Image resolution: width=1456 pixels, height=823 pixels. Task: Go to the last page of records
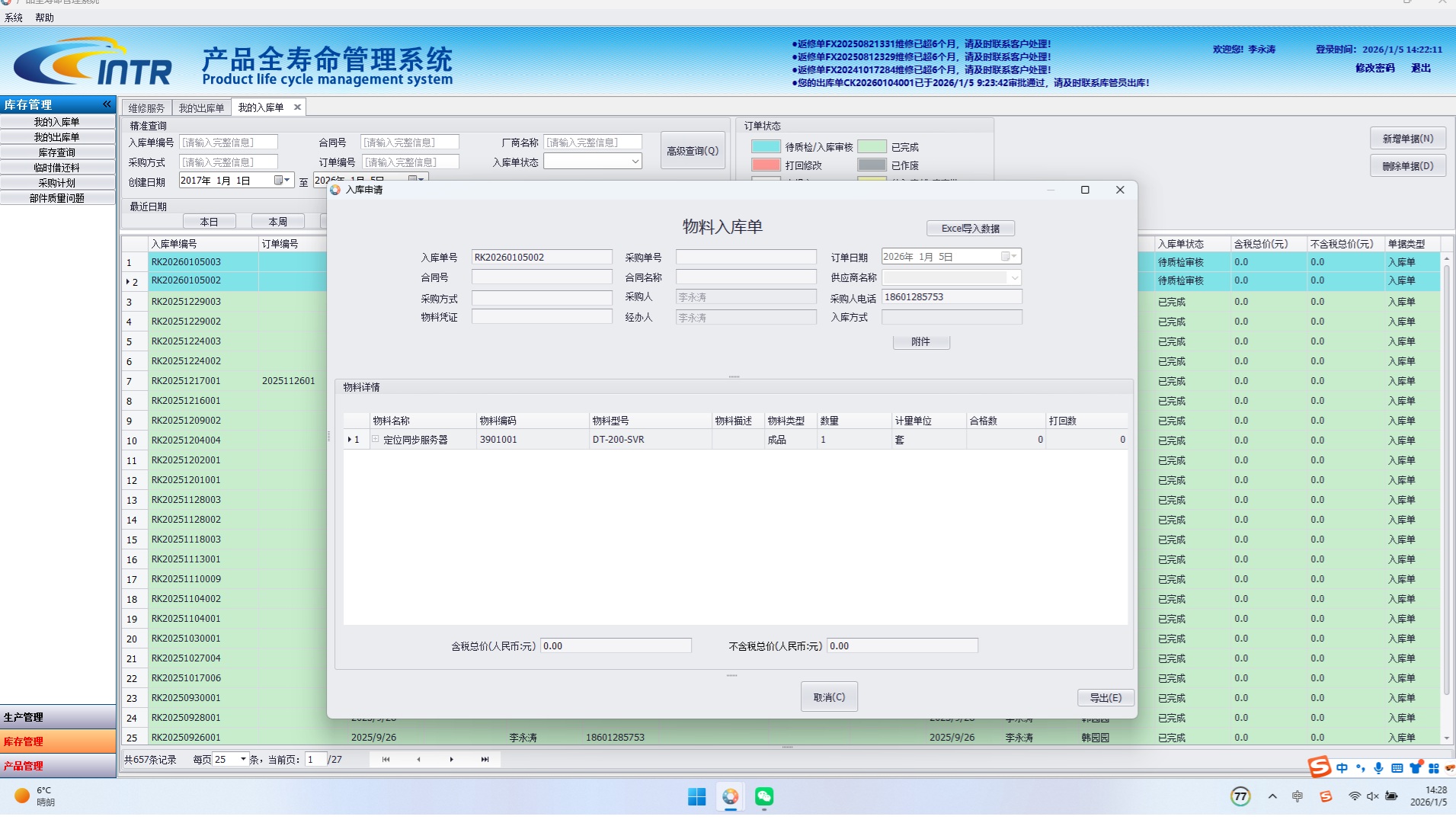coord(485,759)
